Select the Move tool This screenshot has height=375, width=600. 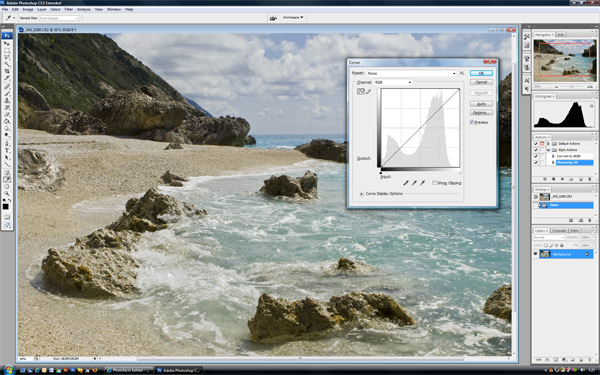[x=7, y=43]
